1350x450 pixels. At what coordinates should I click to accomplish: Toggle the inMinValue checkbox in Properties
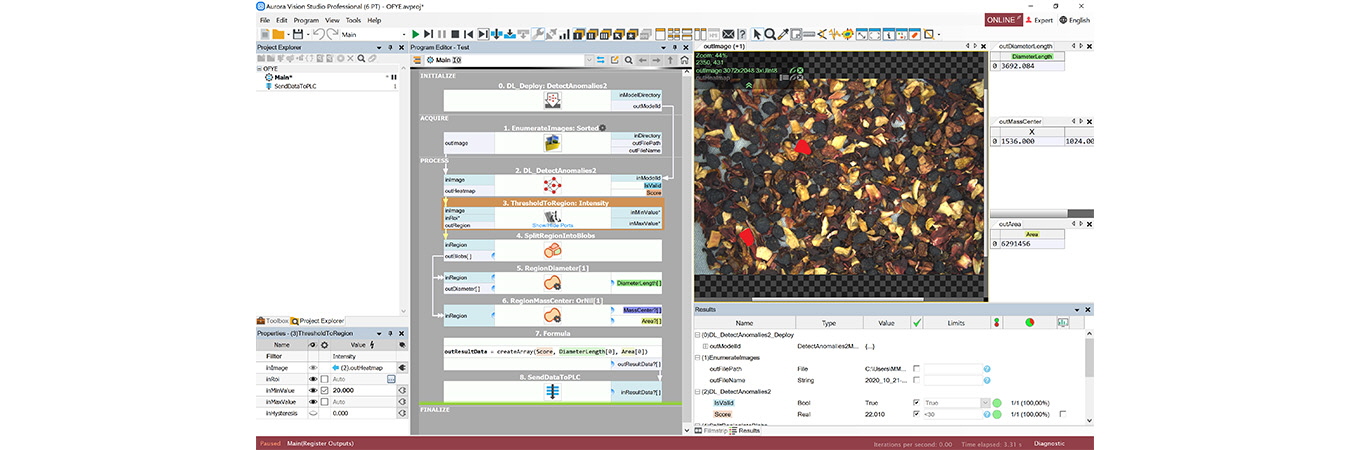point(325,390)
